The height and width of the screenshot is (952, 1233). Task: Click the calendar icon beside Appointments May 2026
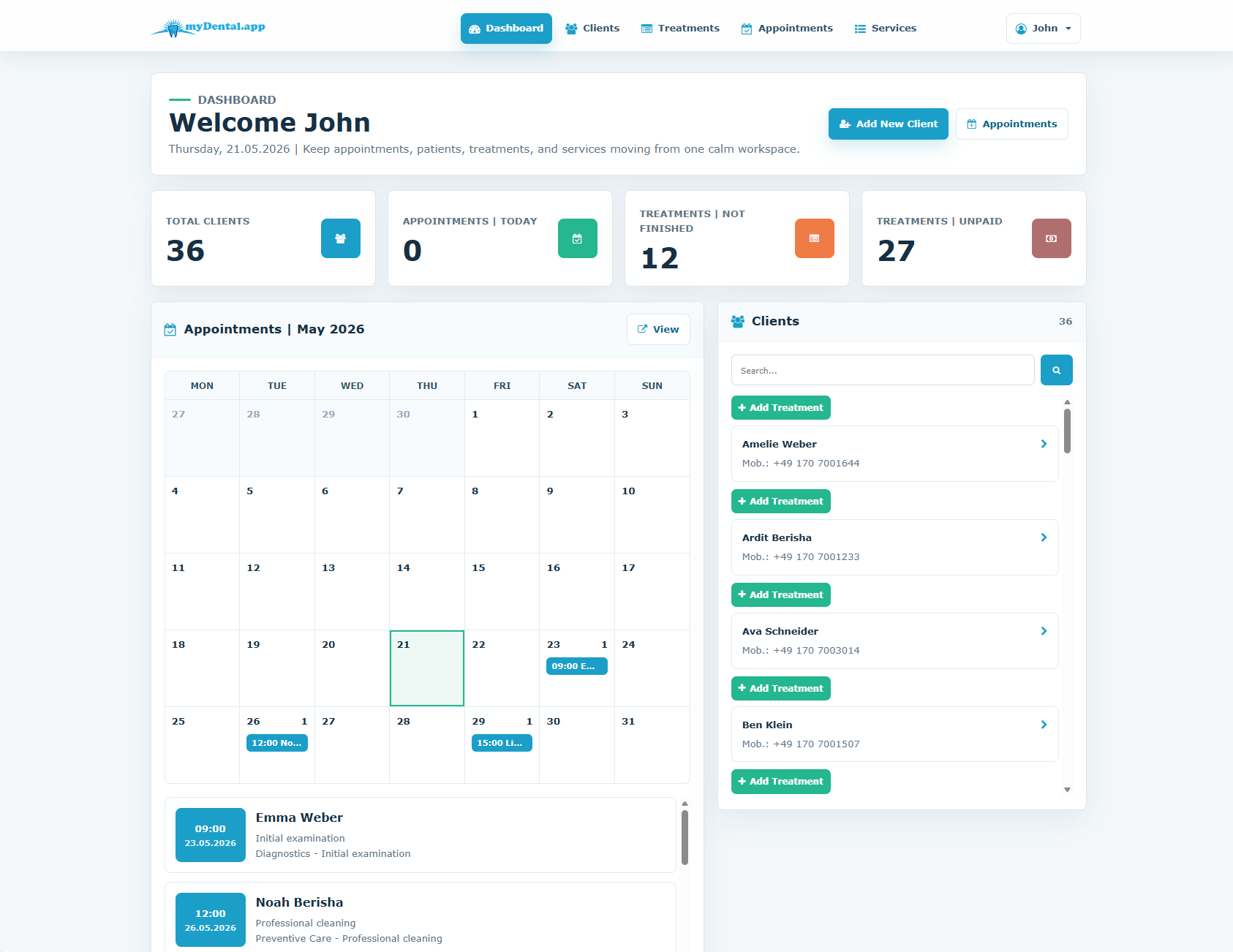tap(170, 330)
